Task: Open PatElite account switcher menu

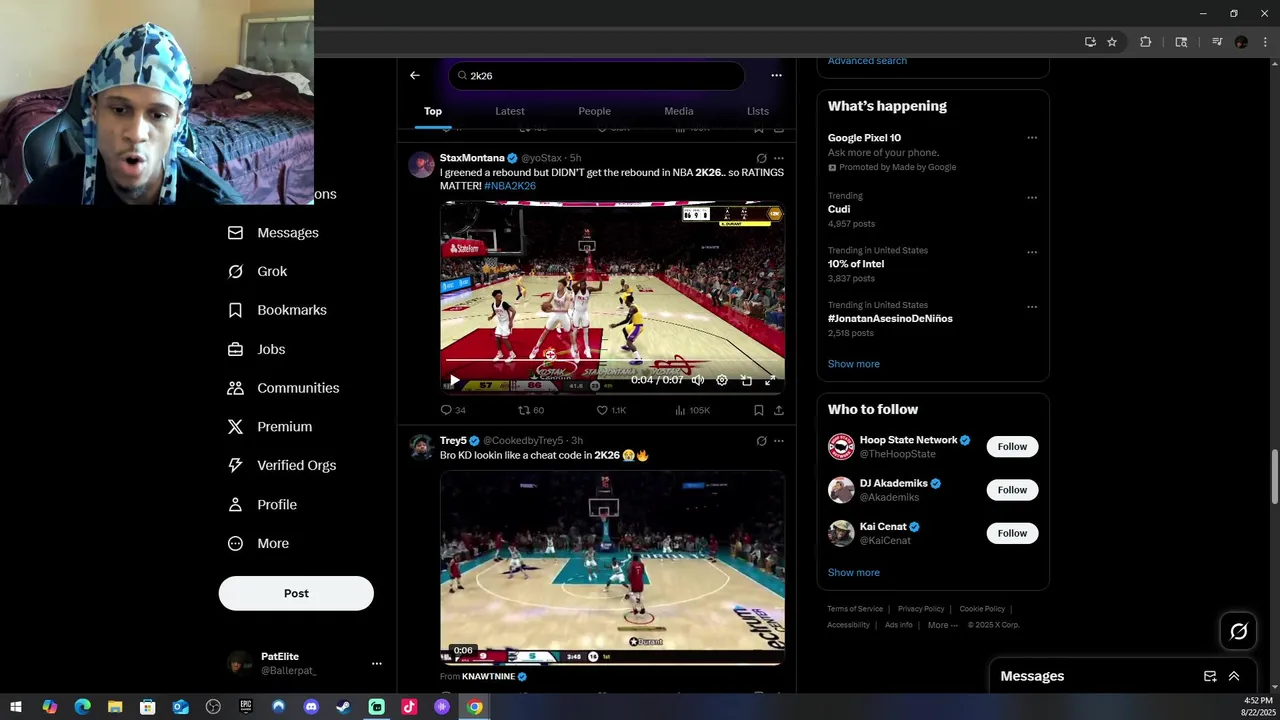Action: coord(376,663)
